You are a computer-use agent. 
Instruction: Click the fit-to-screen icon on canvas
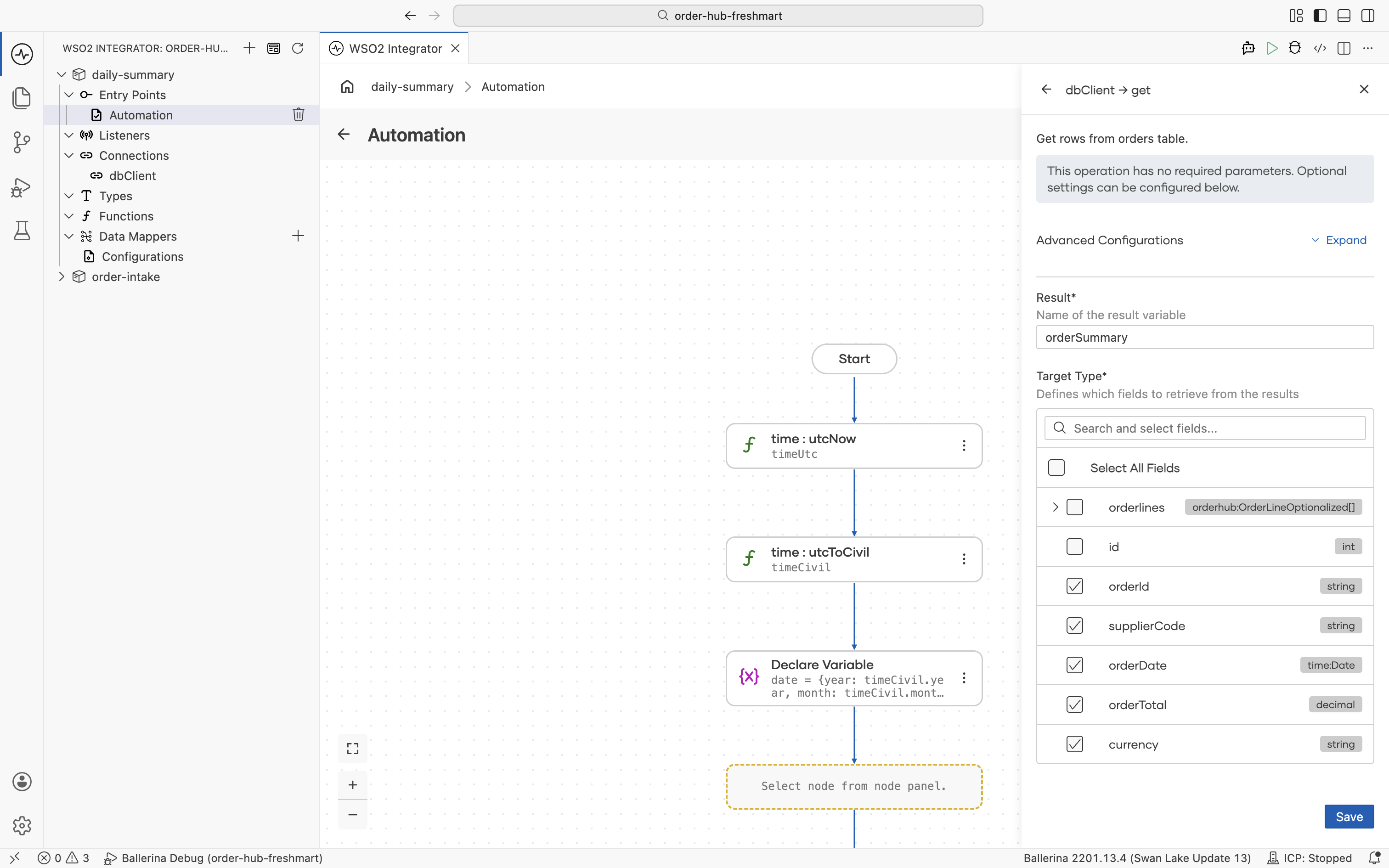pos(352,748)
